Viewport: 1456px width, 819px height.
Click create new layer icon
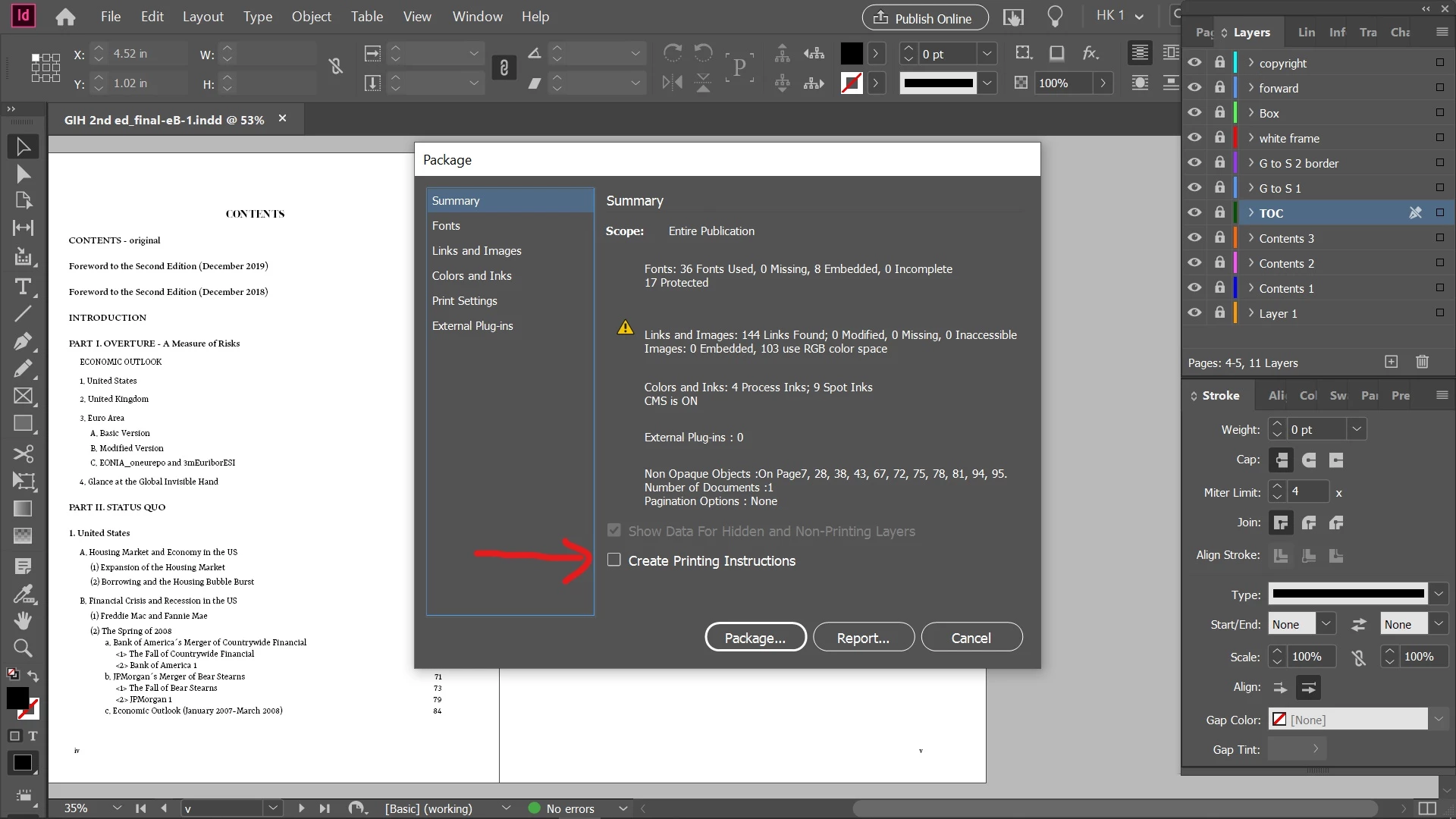(1391, 362)
